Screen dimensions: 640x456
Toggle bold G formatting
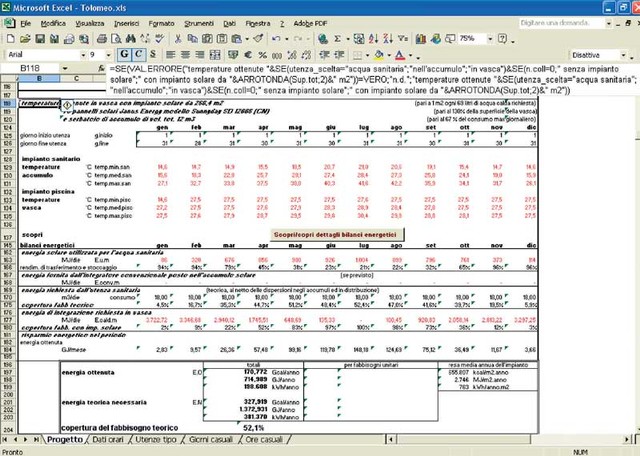124,55
